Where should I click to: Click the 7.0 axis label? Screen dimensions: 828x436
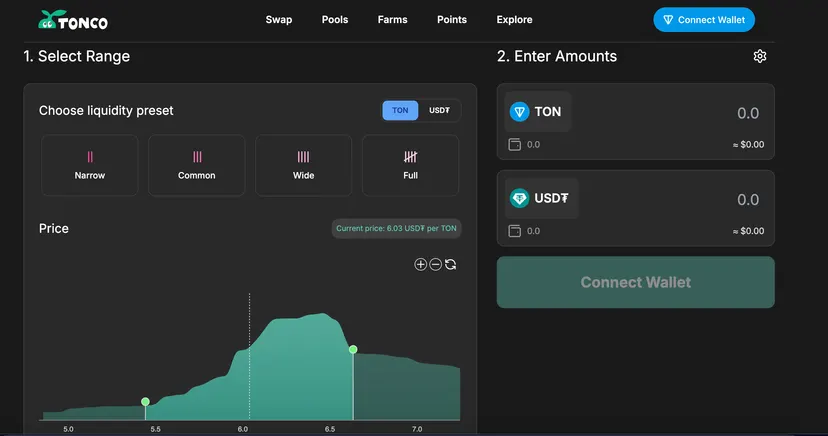[417, 429]
